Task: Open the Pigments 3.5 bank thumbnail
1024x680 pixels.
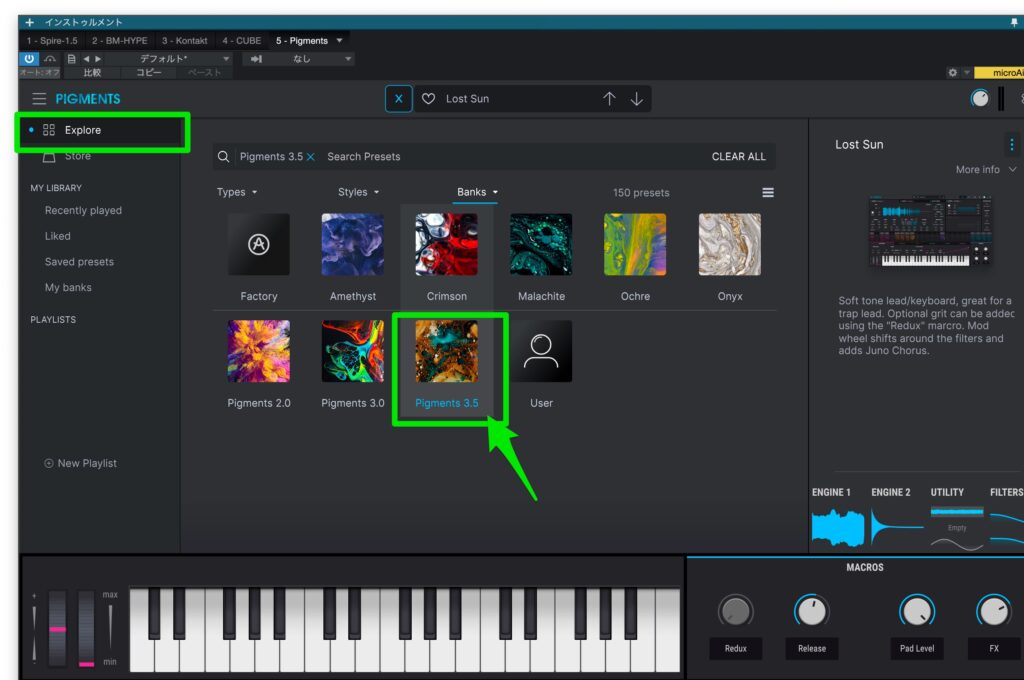Action: (x=447, y=350)
